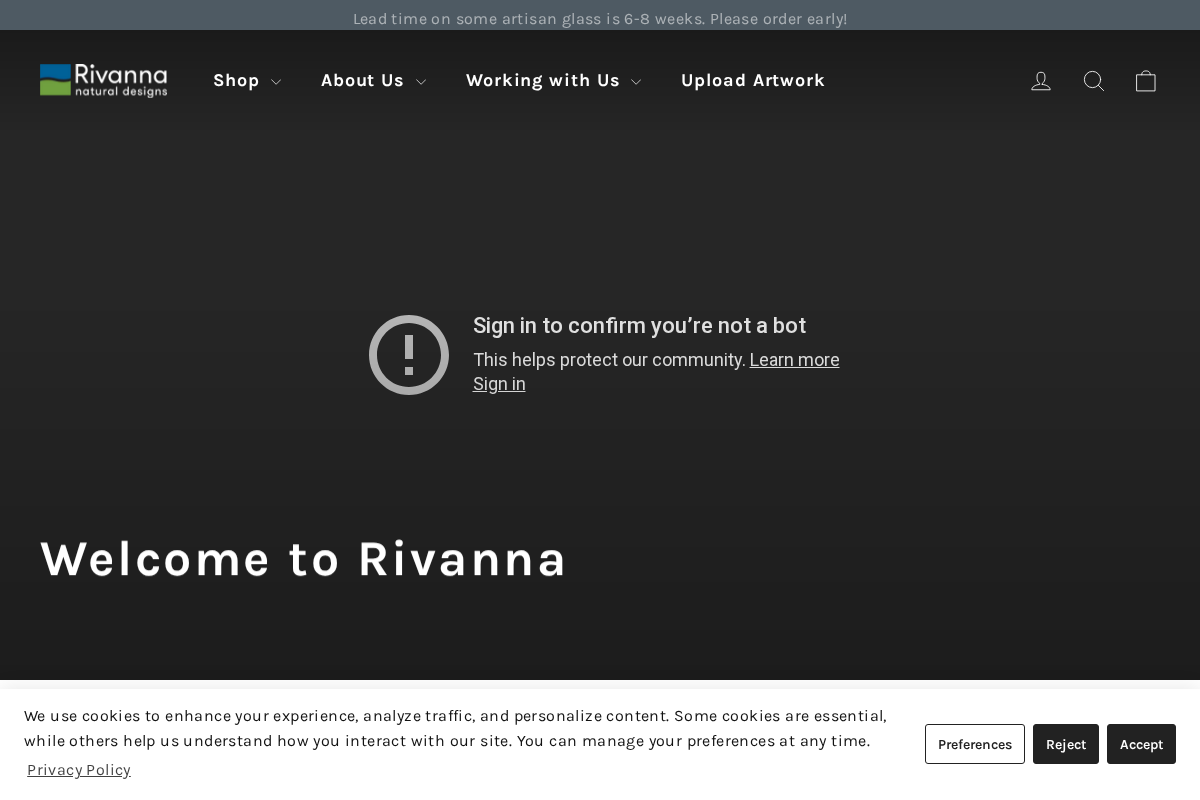This screenshot has width=1200, height=800.
Task: View the shopping cart icon
Action: tap(1145, 80)
